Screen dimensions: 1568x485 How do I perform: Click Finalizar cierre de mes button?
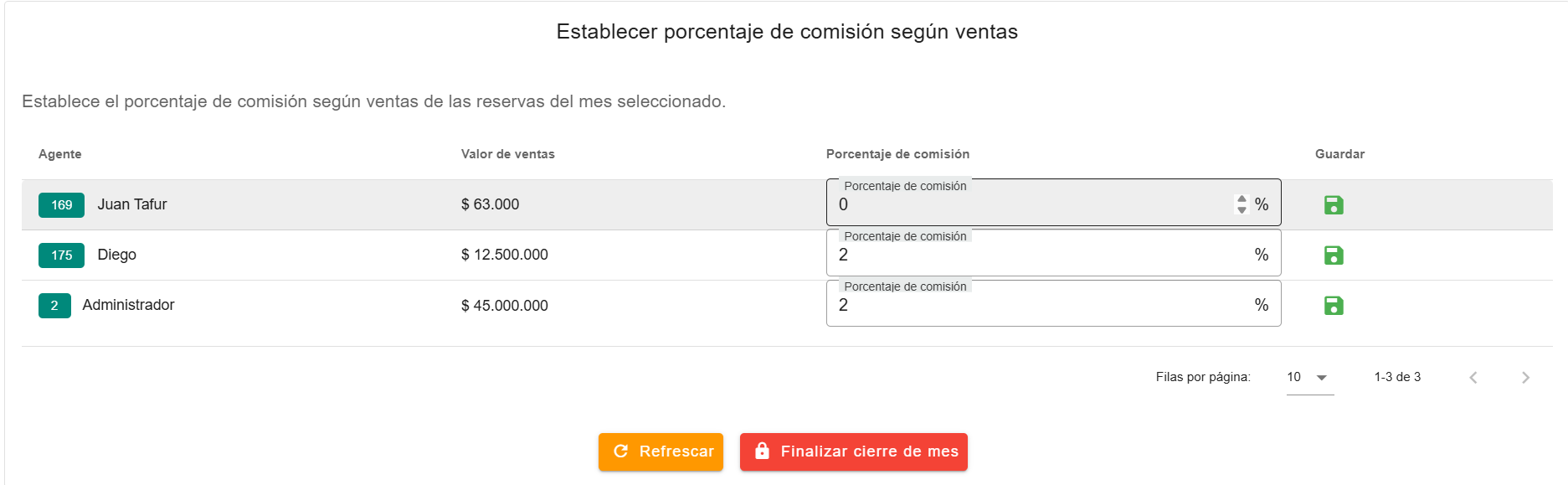point(853,451)
